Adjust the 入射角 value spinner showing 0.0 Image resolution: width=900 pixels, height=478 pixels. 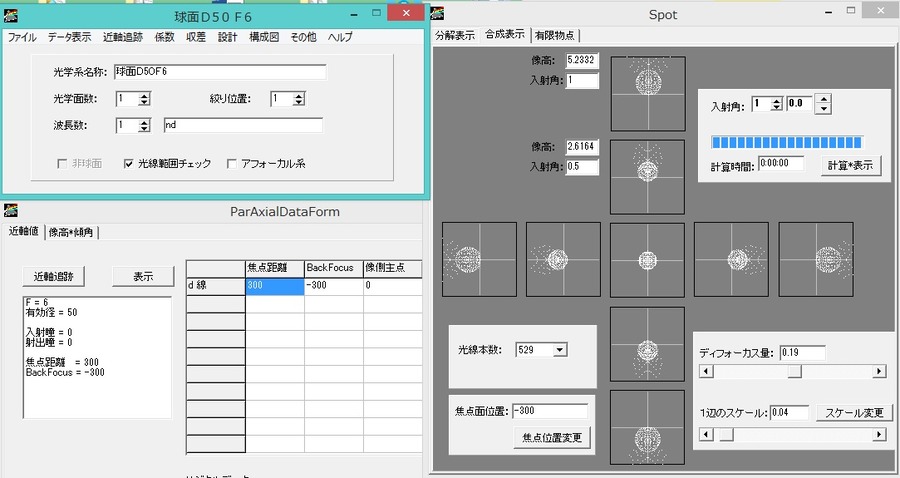coord(823,104)
